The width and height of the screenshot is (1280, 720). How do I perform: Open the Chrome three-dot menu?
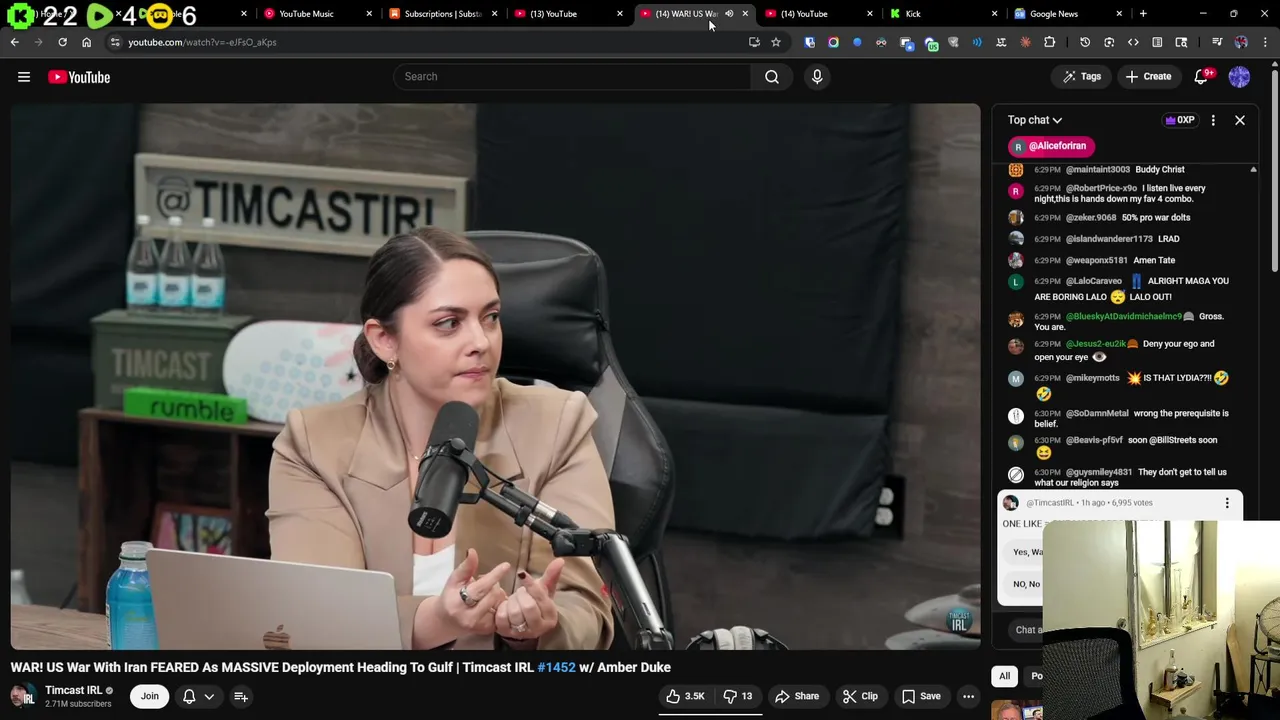point(1265,42)
